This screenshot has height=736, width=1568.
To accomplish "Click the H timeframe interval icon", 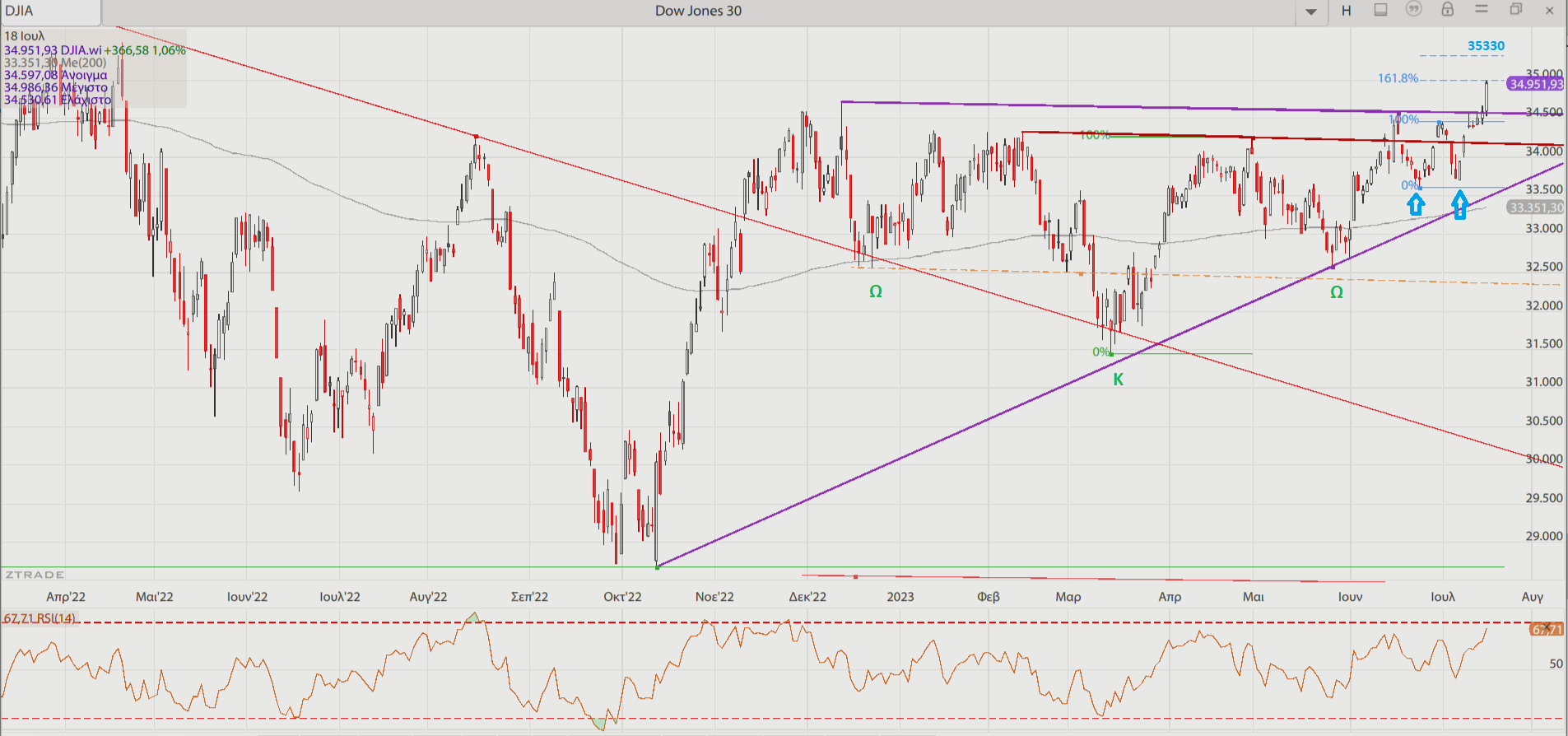I will [1347, 11].
